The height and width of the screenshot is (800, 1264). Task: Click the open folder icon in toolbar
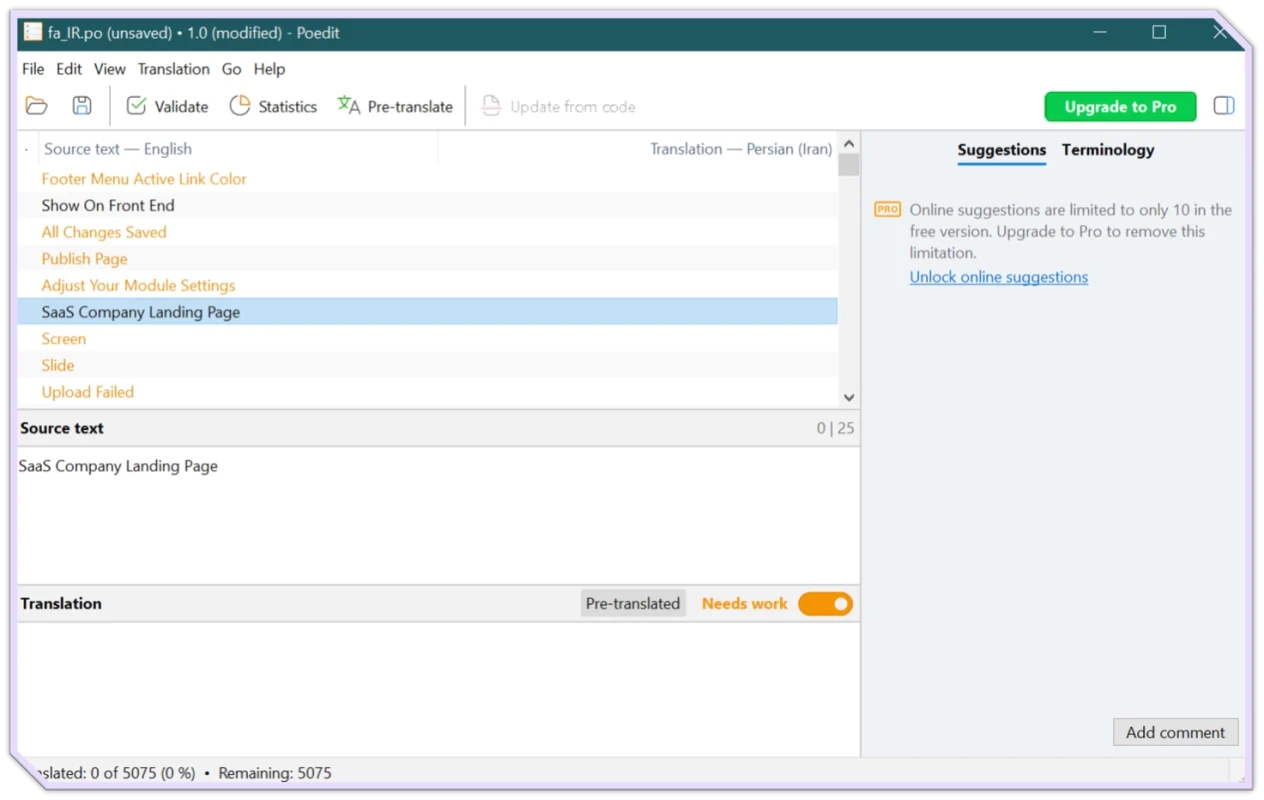point(37,106)
